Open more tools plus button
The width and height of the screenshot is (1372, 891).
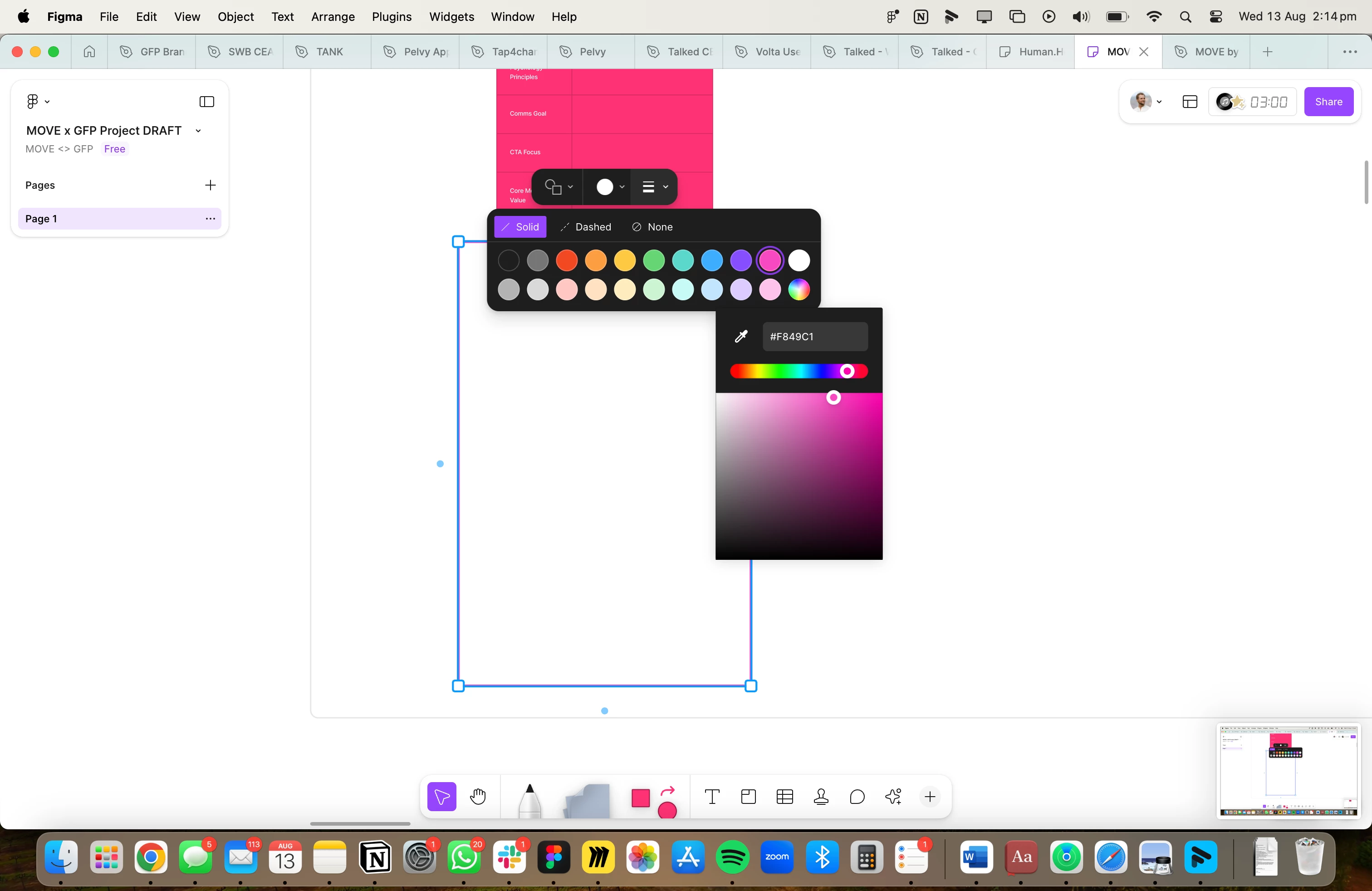(x=930, y=797)
